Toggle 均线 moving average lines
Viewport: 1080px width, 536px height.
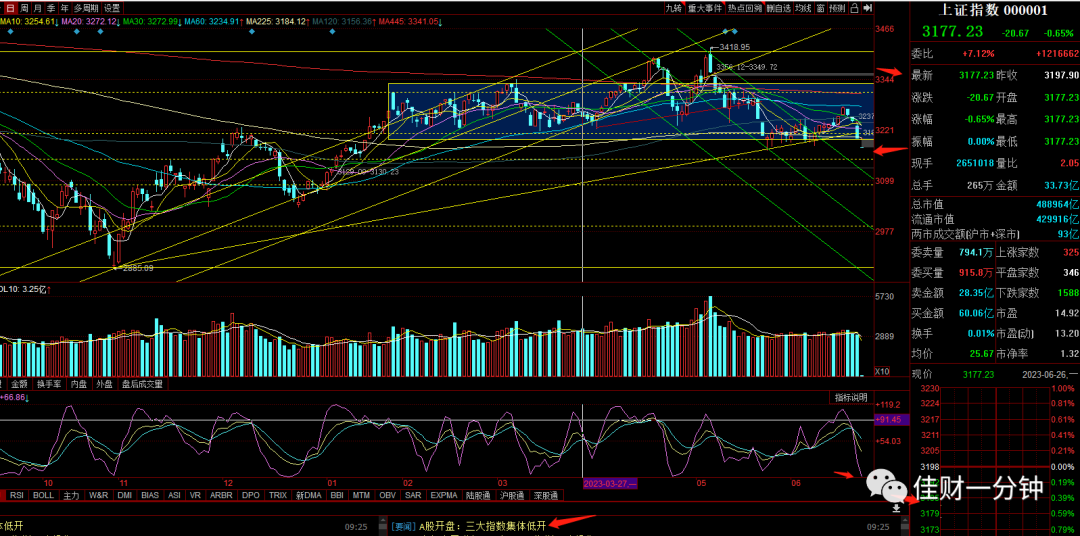click(803, 8)
